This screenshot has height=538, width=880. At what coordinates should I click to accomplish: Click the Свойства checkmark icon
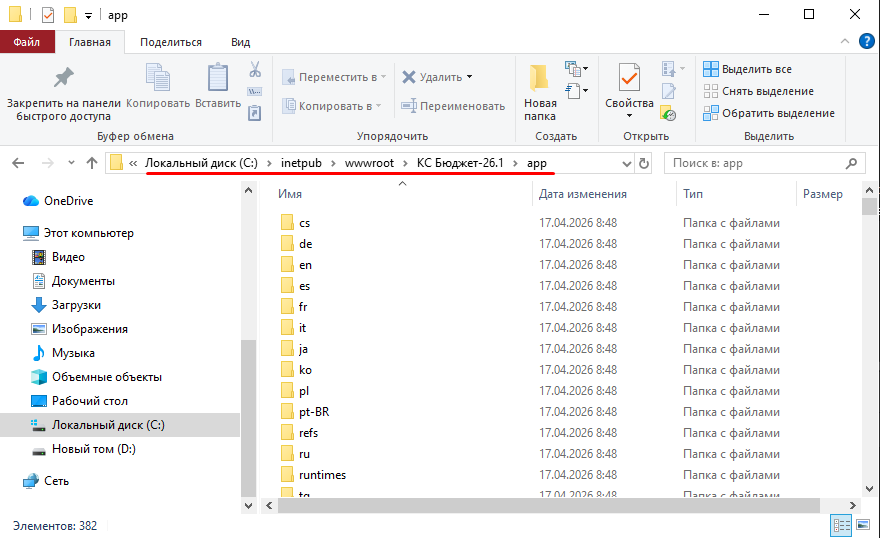(629, 77)
